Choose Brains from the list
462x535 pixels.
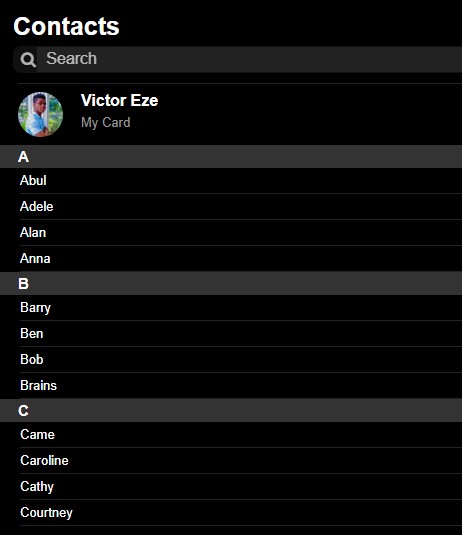pos(241,385)
